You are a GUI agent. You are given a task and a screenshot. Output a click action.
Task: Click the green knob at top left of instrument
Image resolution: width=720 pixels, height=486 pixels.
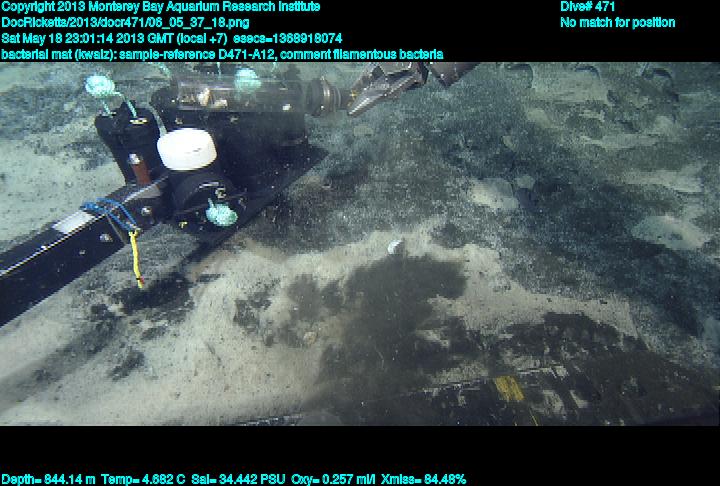click(x=101, y=86)
